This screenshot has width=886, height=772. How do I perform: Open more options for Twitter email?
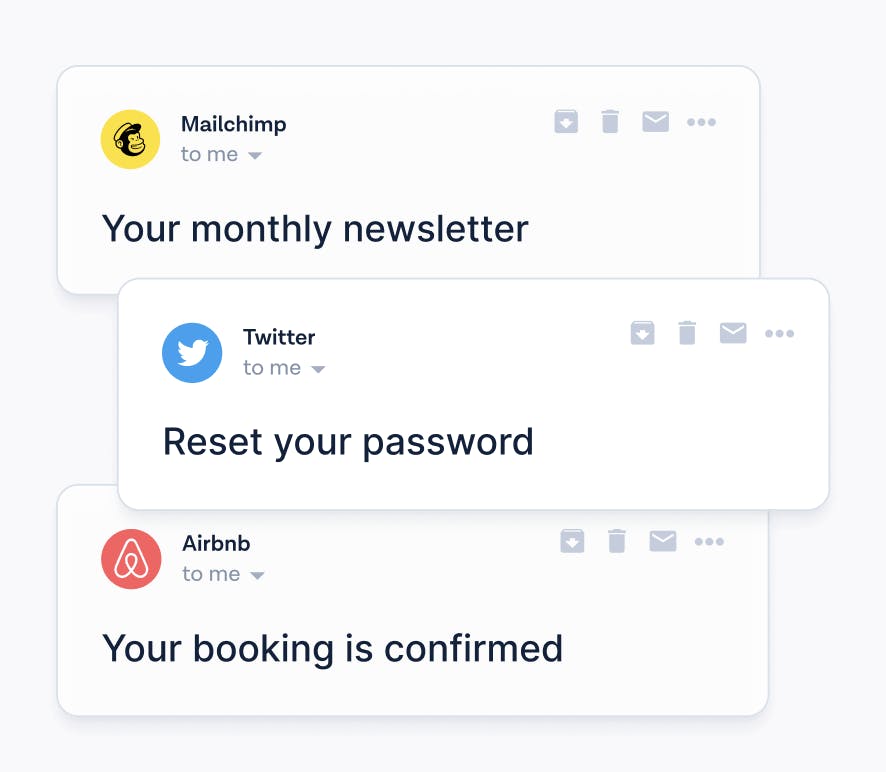[x=779, y=333]
